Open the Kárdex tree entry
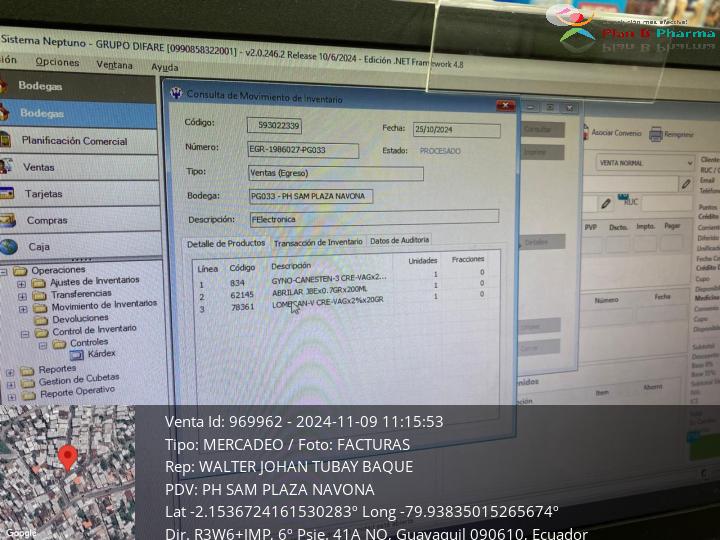The height and width of the screenshot is (540, 720). pos(101,353)
